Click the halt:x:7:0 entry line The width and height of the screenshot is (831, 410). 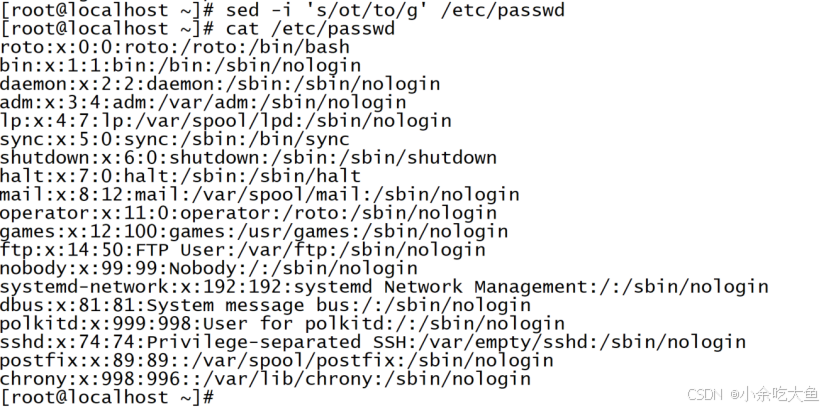(181, 175)
